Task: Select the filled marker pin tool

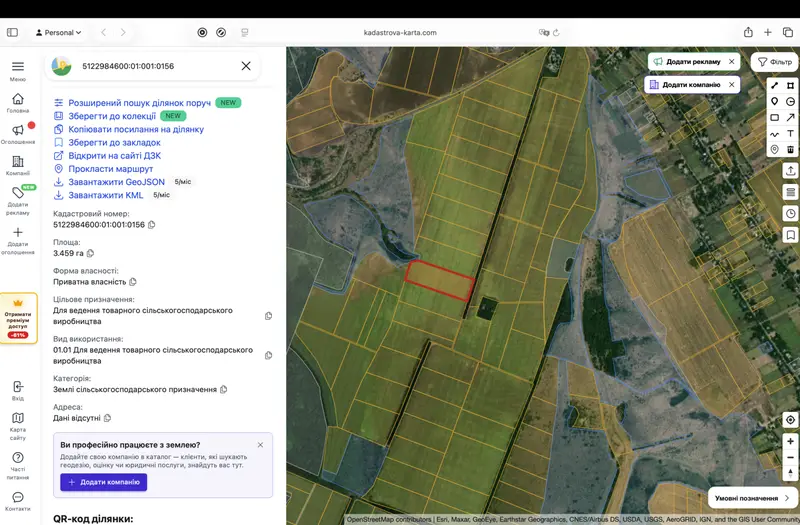Action: 774,102
